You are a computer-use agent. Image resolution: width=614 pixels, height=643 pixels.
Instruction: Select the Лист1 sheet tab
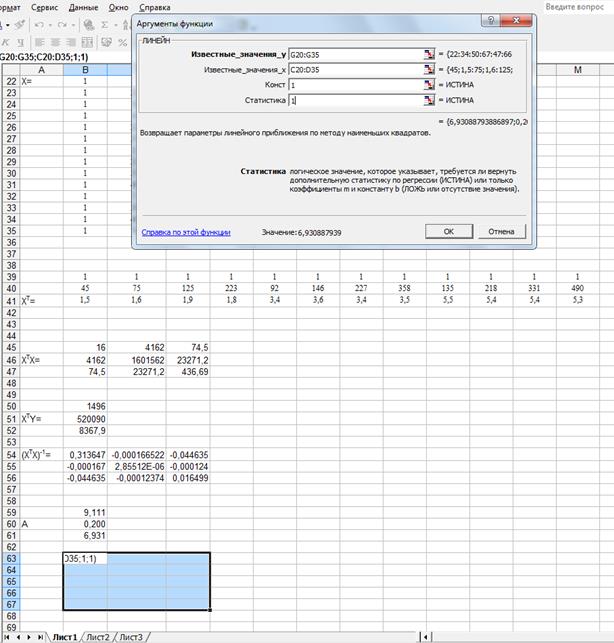pyautogui.click(x=65, y=637)
